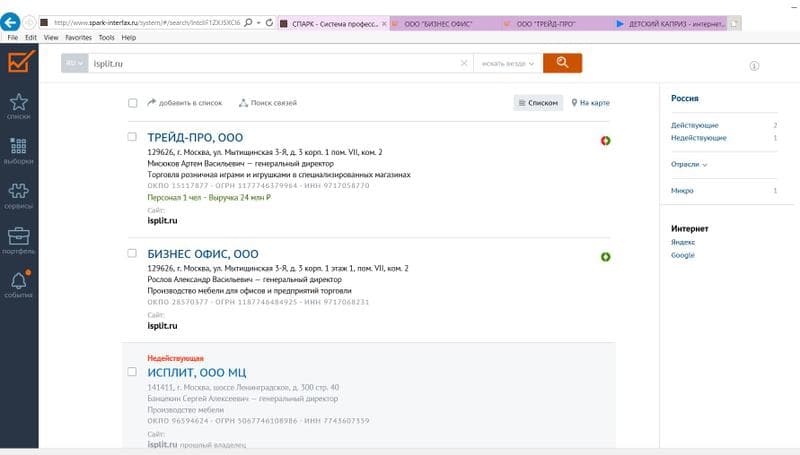This screenshot has width=800, height=455.
Task: Click the browser forward arrow button
Action: [x=29, y=22]
